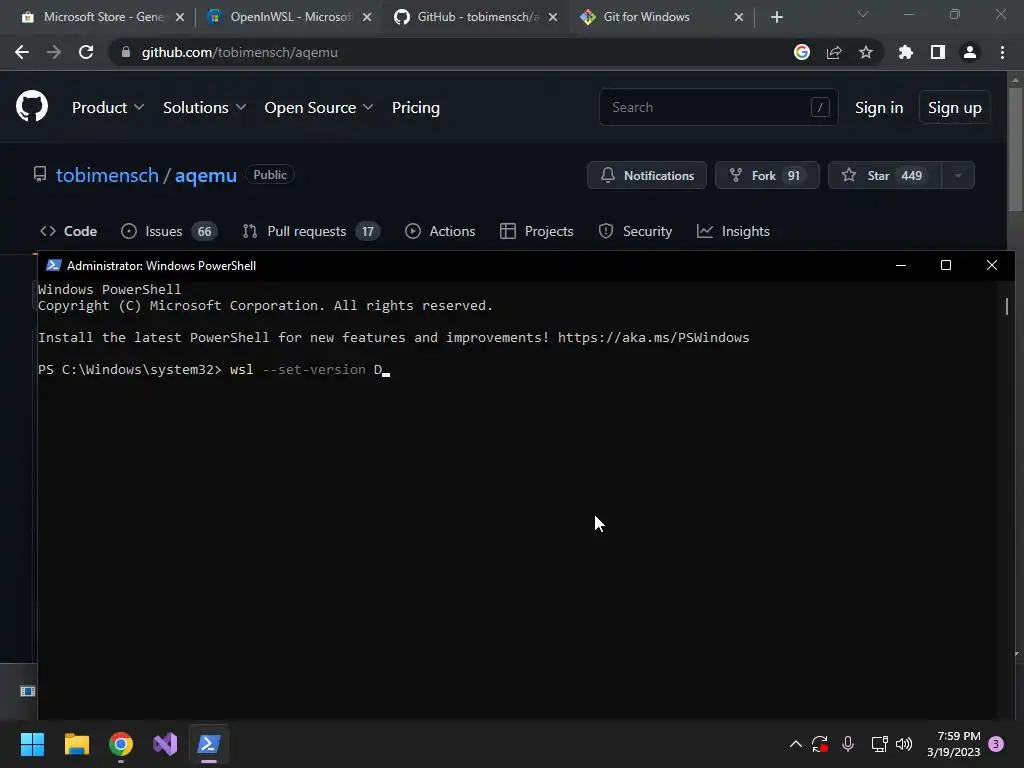Click PowerShell icon on taskbar
This screenshot has height=768, width=1024.
pyautogui.click(x=209, y=744)
